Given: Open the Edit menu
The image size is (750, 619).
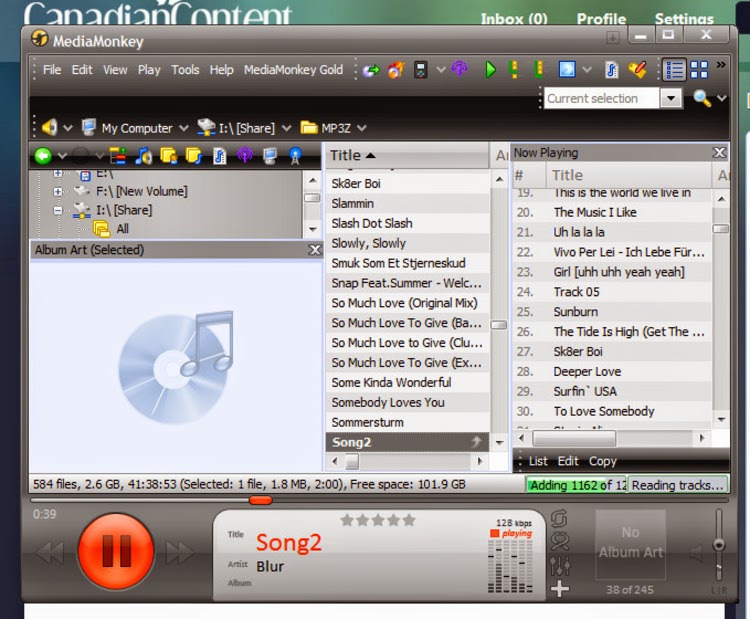Looking at the screenshot, I should 82,70.
